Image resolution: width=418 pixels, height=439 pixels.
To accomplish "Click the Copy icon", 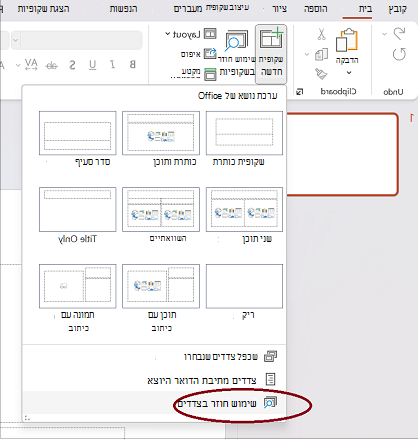I will click(321, 54).
